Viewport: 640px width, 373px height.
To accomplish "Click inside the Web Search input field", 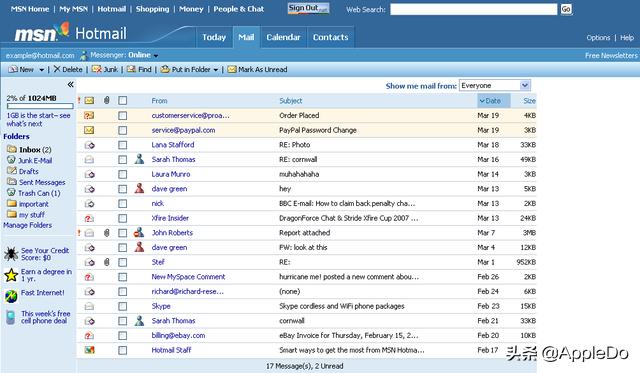I will point(473,9).
